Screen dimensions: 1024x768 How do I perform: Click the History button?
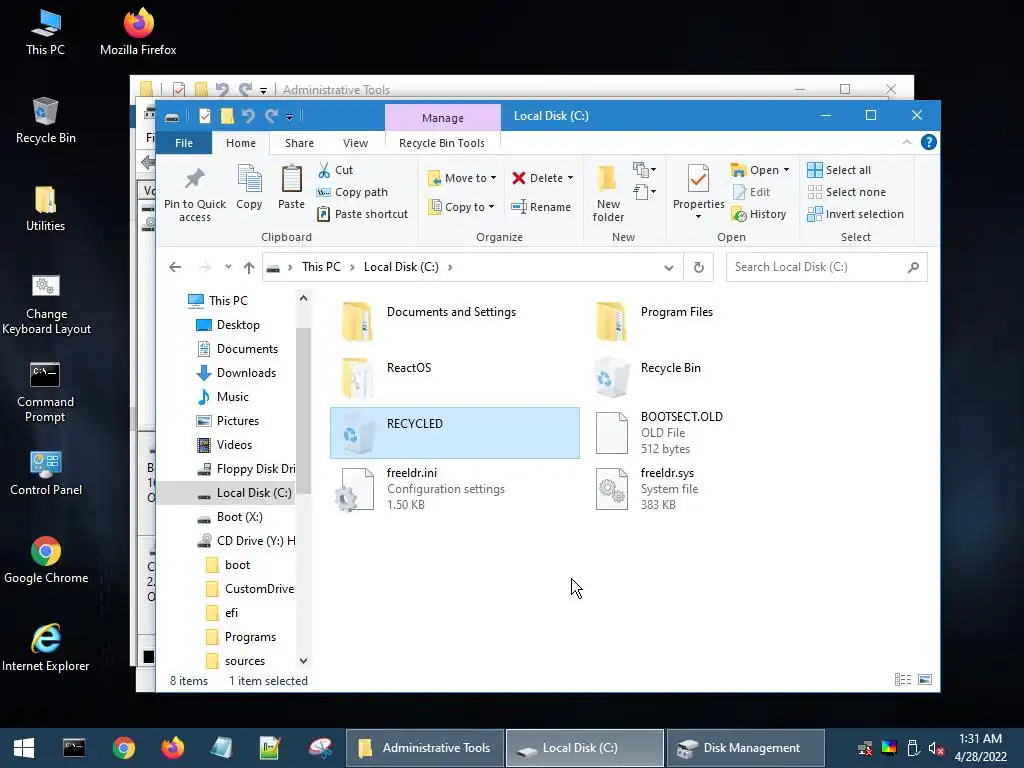(759, 214)
